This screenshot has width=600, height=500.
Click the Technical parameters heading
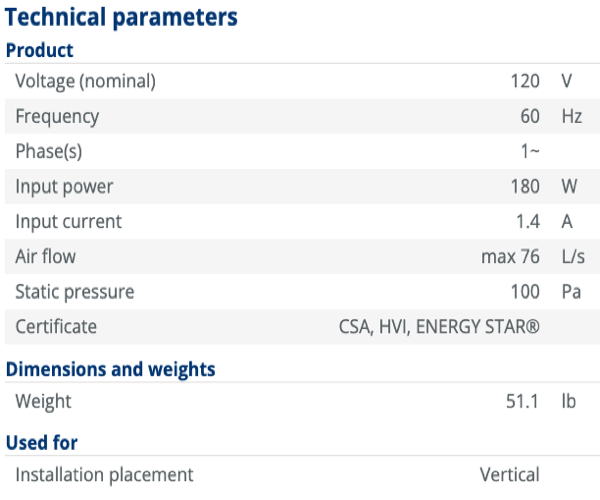click(x=121, y=18)
